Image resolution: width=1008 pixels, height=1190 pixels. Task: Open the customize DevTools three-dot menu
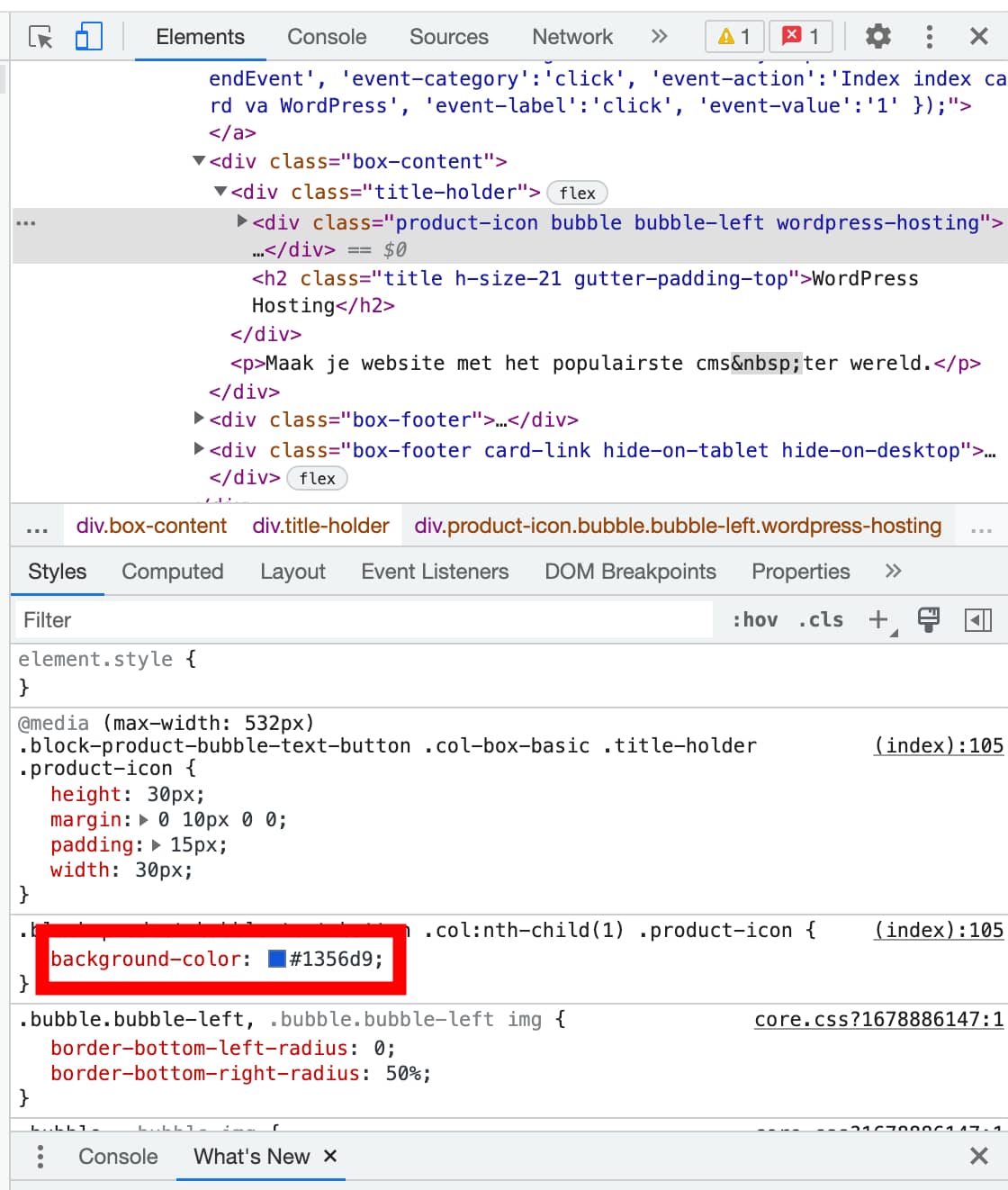(x=928, y=37)
